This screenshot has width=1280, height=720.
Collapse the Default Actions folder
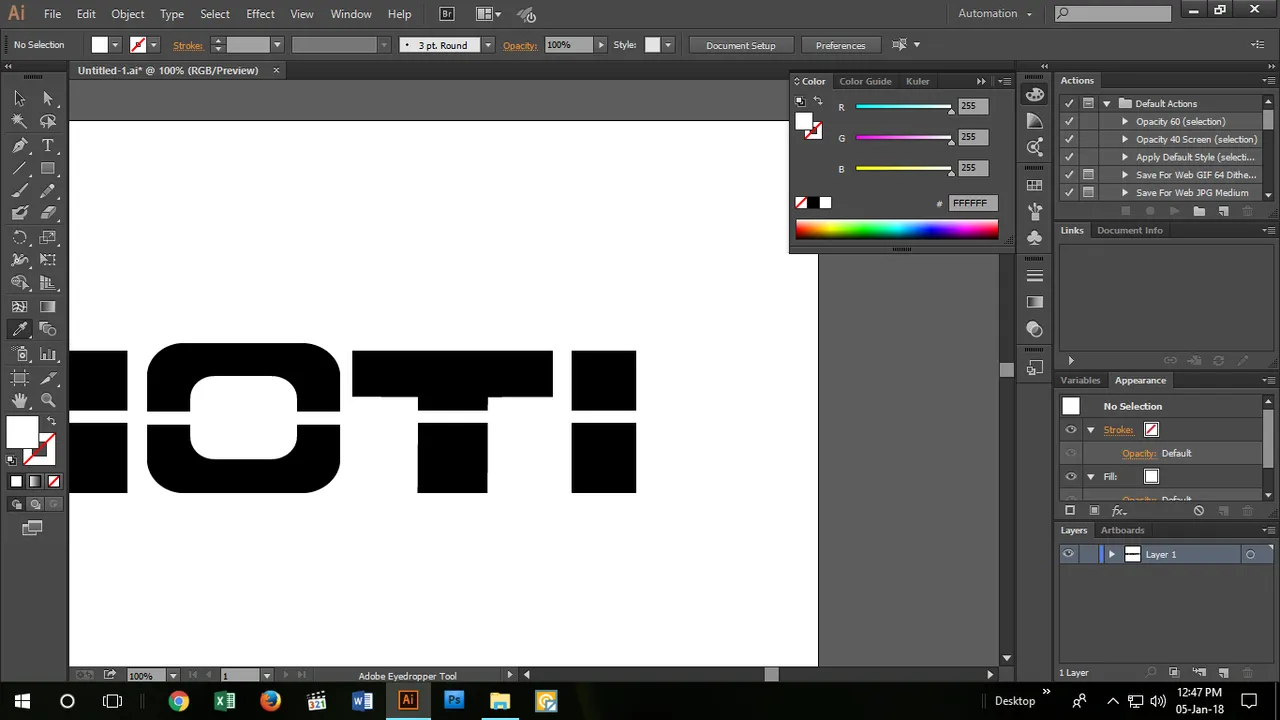[x=1106, y=104]
